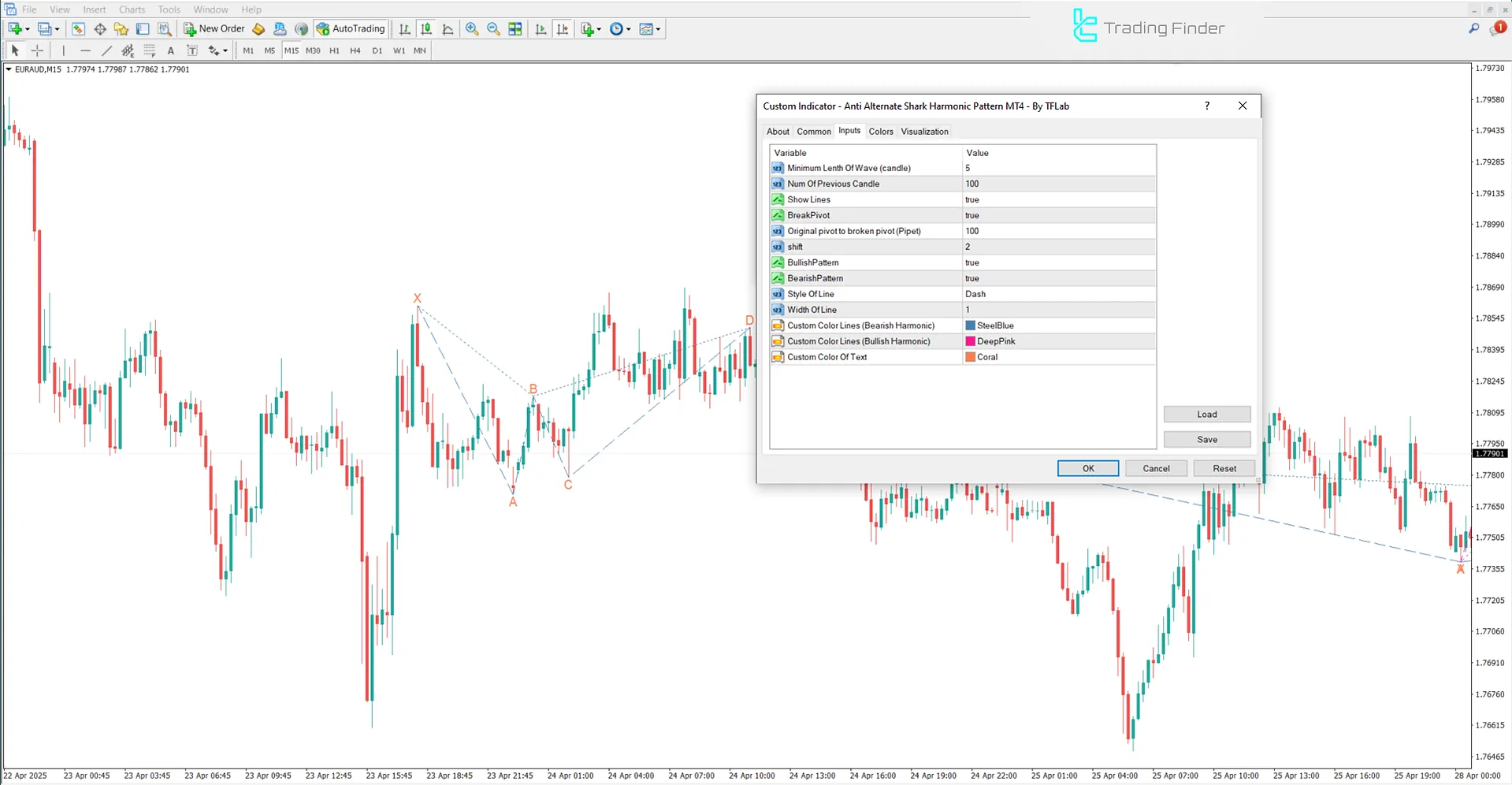
Task: Open the Strategy Tester icon
Action: [165, 29]
